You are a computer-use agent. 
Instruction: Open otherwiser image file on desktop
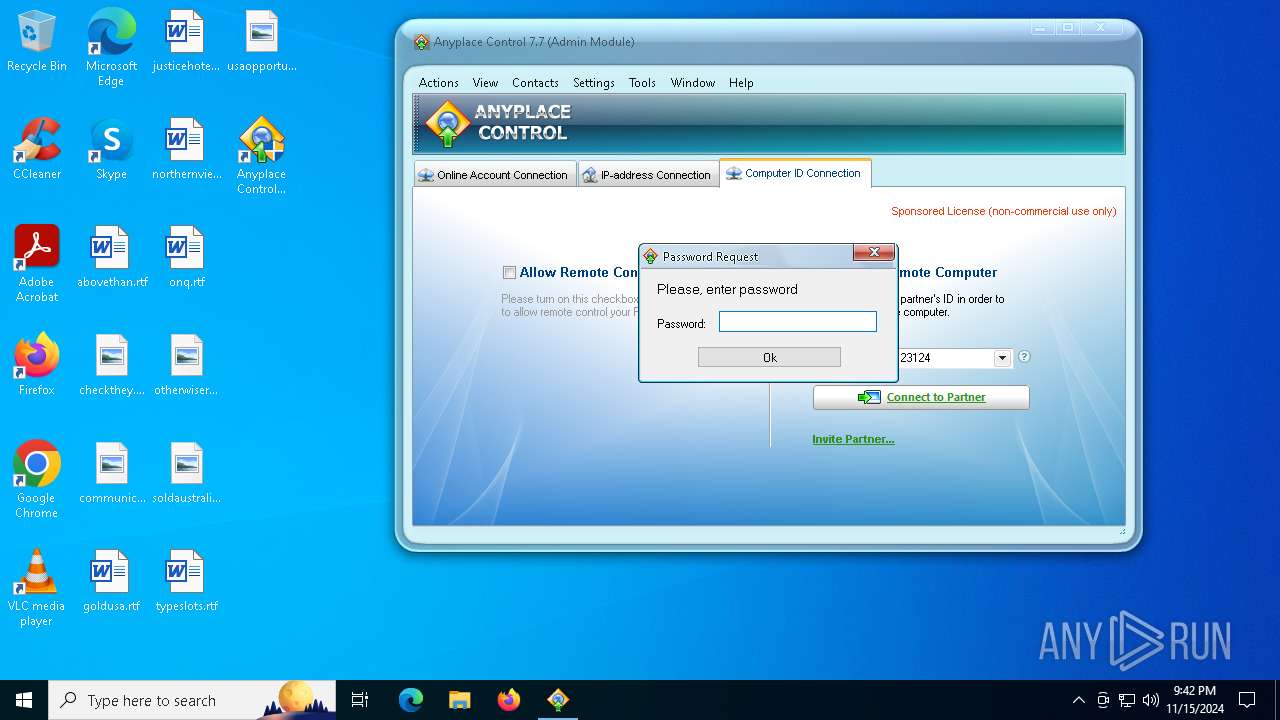click(186, 365)
